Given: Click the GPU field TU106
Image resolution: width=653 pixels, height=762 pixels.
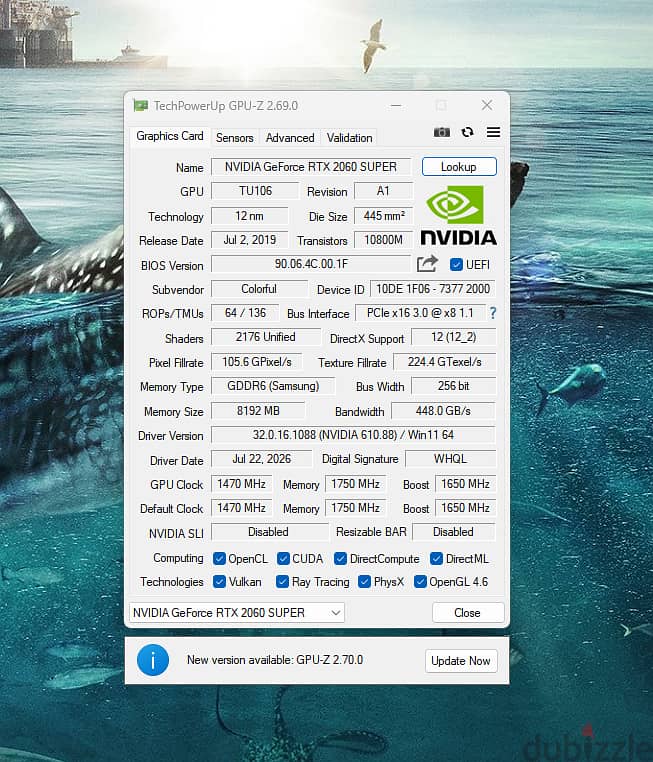Looking at the screenshot, I should point(255,191).
